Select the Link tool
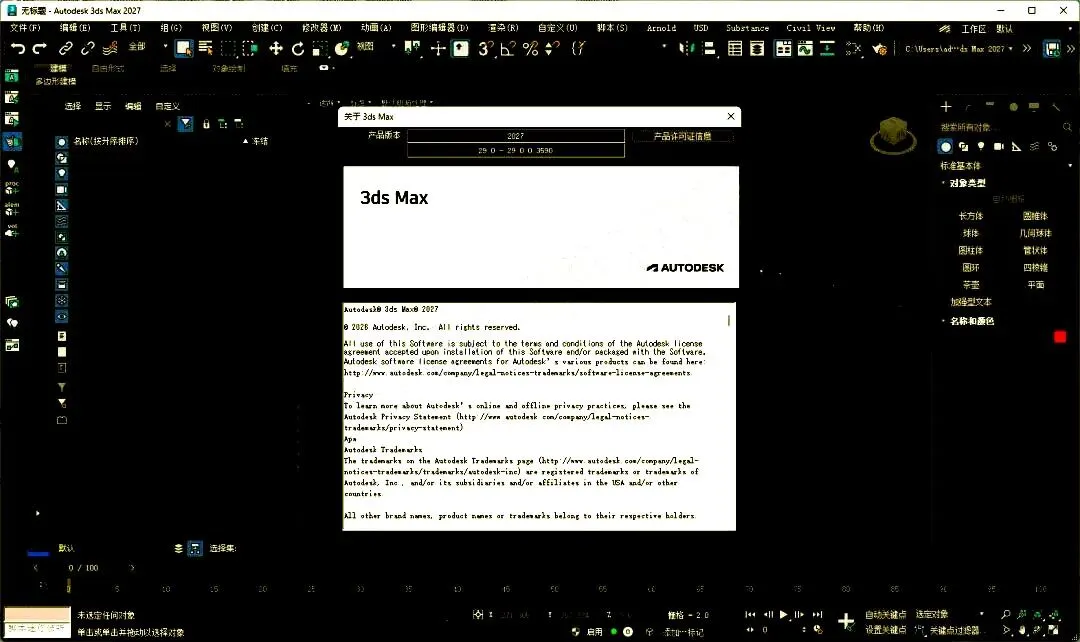This screenshot has height=642, width=1080. [65, 48]
